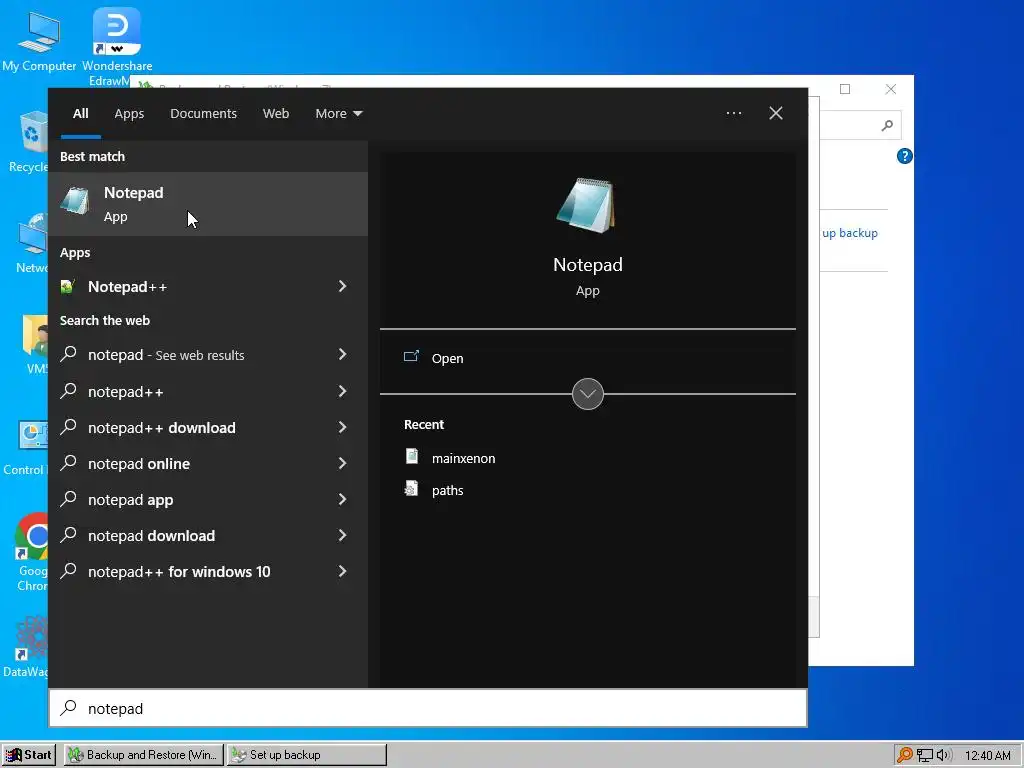
Task: Expand the 'notepad++' web suggestion arrow
Action: click(x=342, y=391)
